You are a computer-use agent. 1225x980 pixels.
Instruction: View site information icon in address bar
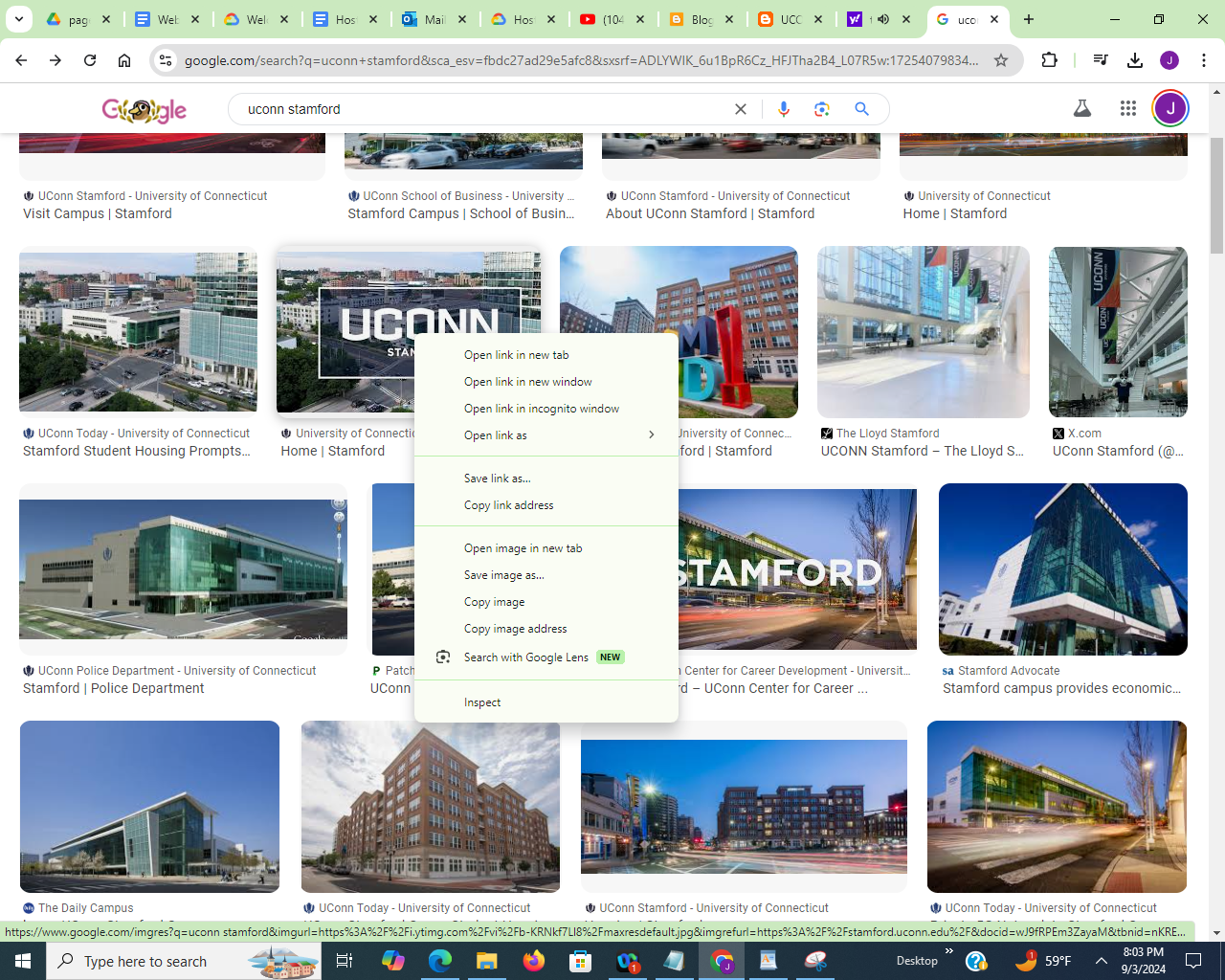pyautogui.click(x=166, y=60)
